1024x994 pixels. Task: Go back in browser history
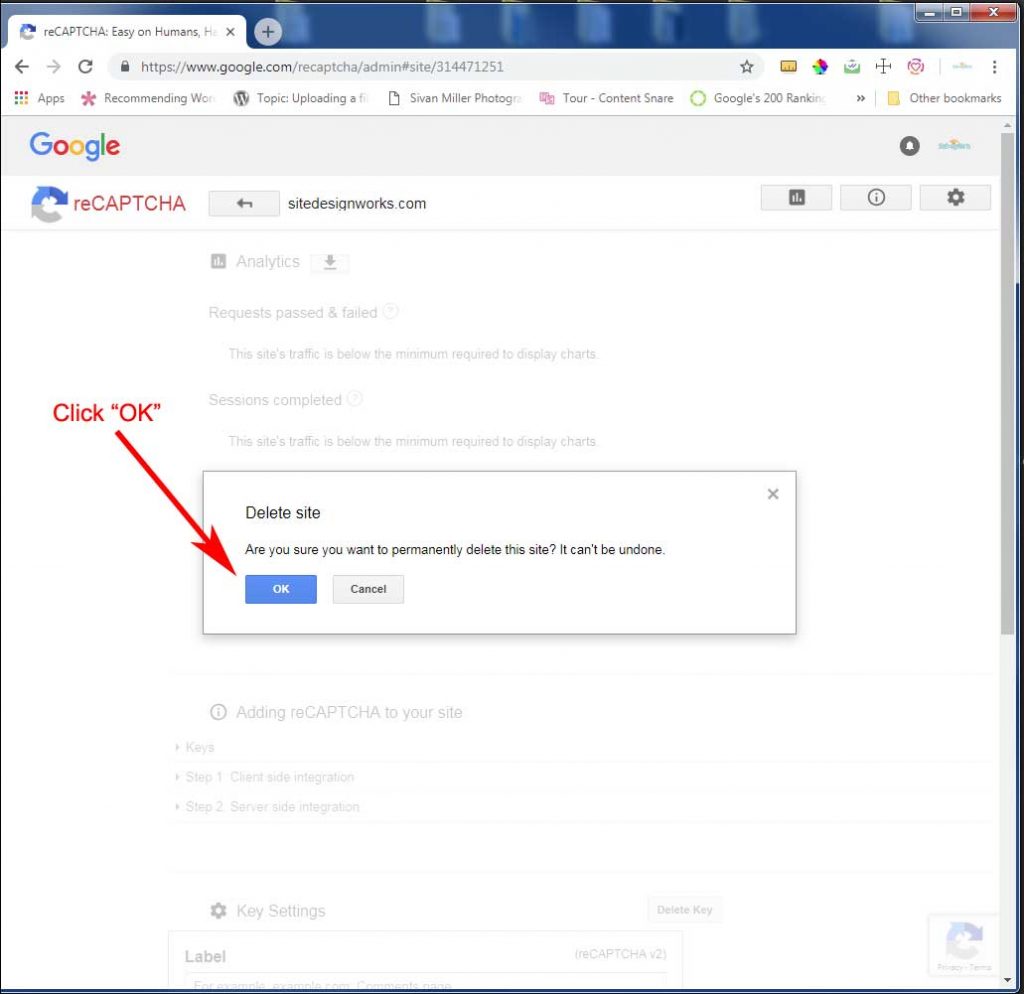point(22,67)
